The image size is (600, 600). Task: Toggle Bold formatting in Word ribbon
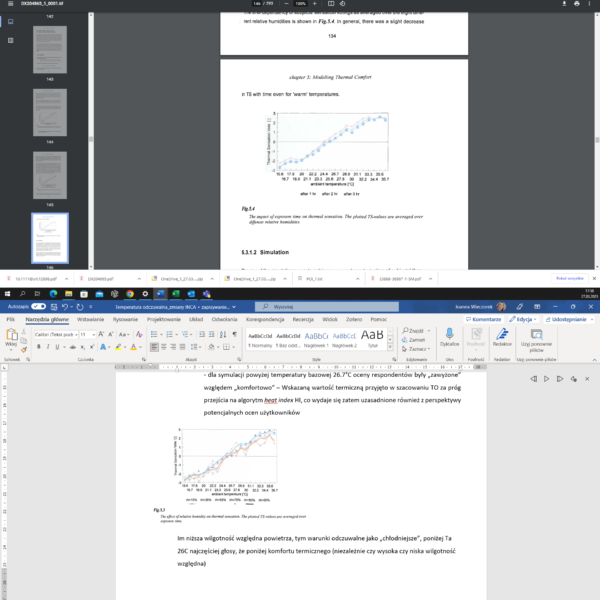(39, 347)
